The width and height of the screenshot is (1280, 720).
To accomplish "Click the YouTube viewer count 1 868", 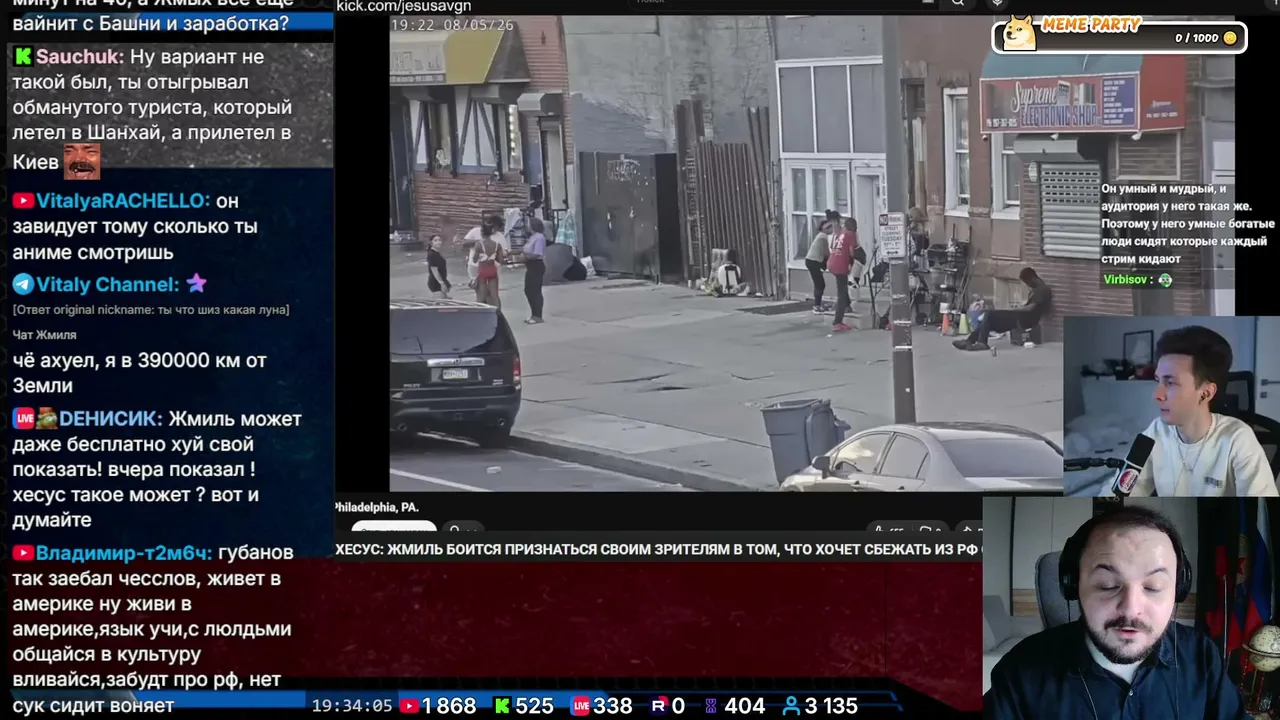I will pos(449,706).
